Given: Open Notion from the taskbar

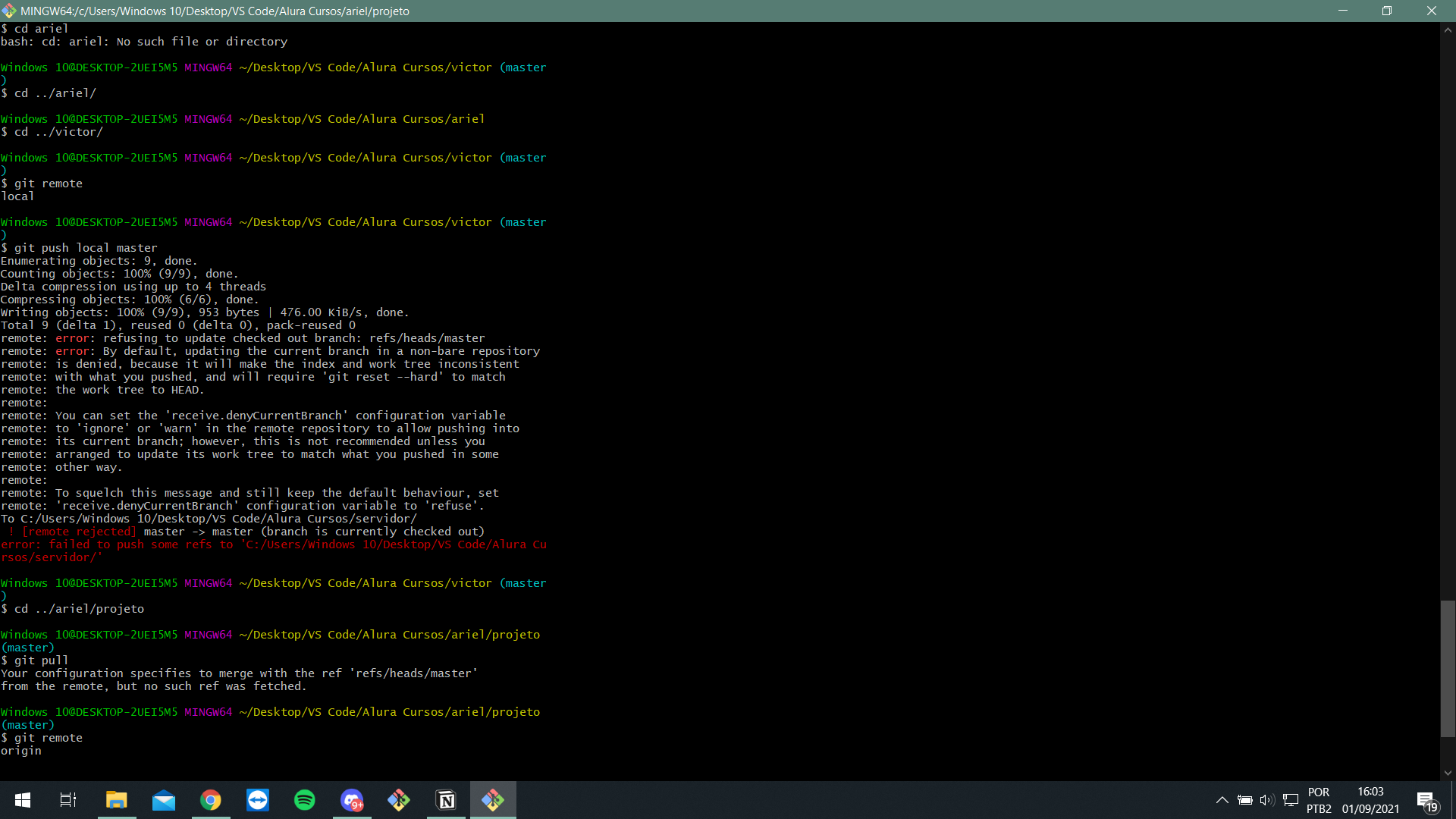Looking at the screenshot, I should [x=446, y=800].
